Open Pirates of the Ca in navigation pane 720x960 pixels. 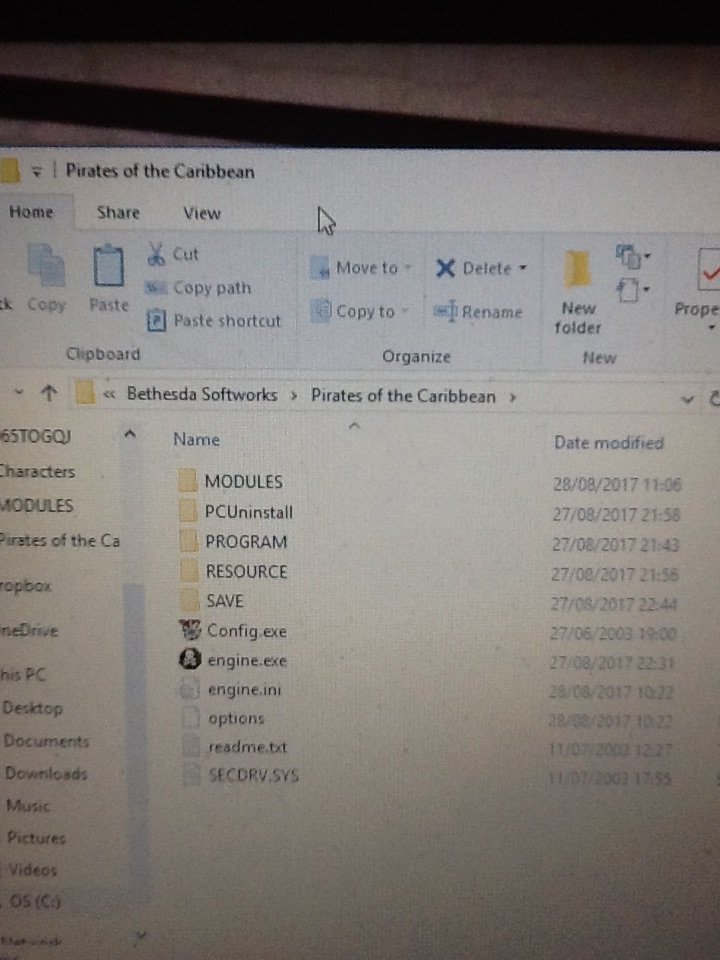click(x=59, y=541)
